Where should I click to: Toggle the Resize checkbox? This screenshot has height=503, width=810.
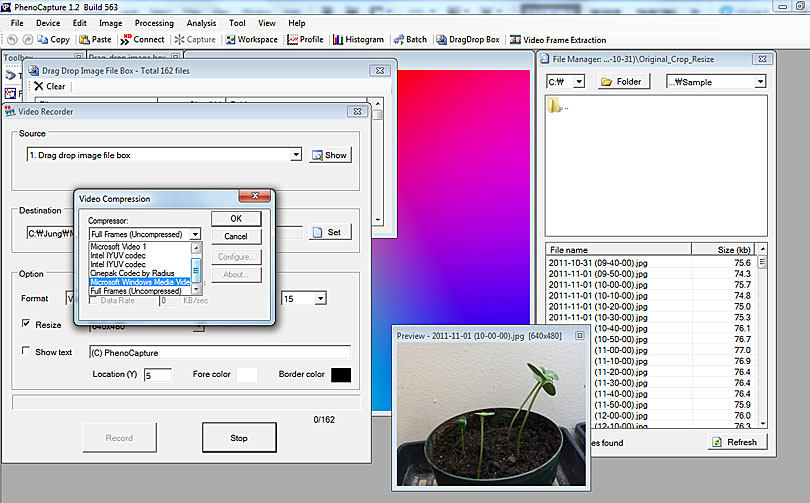click(26, 324)
